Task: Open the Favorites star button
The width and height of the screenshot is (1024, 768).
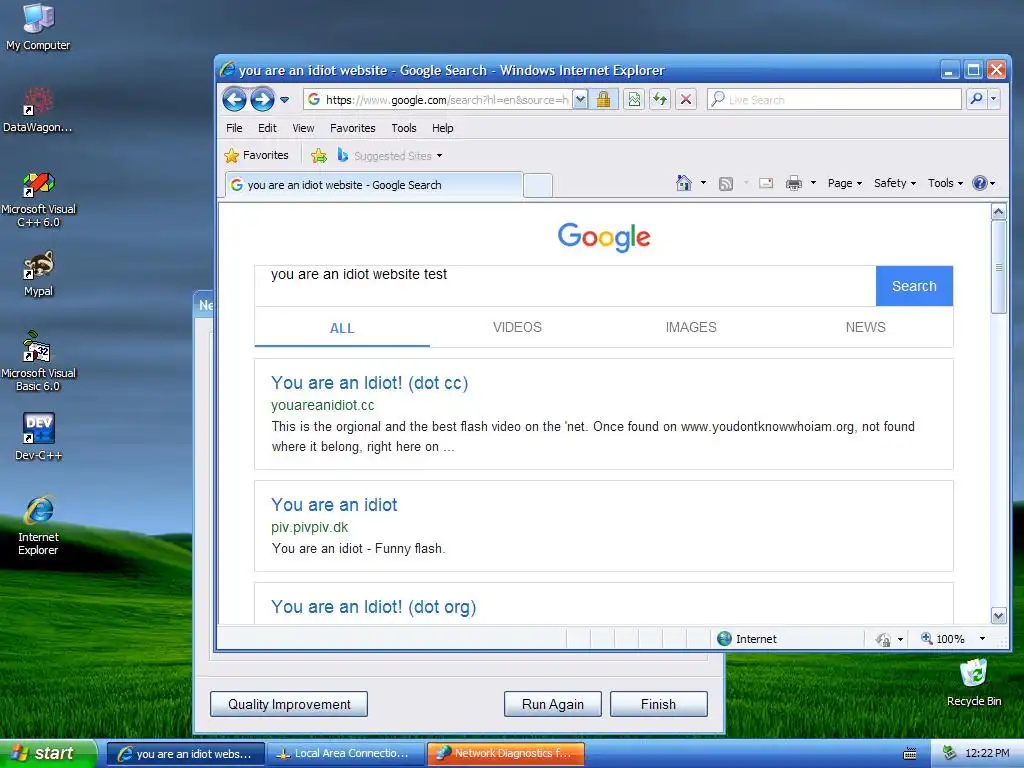Action: point(256,155)
